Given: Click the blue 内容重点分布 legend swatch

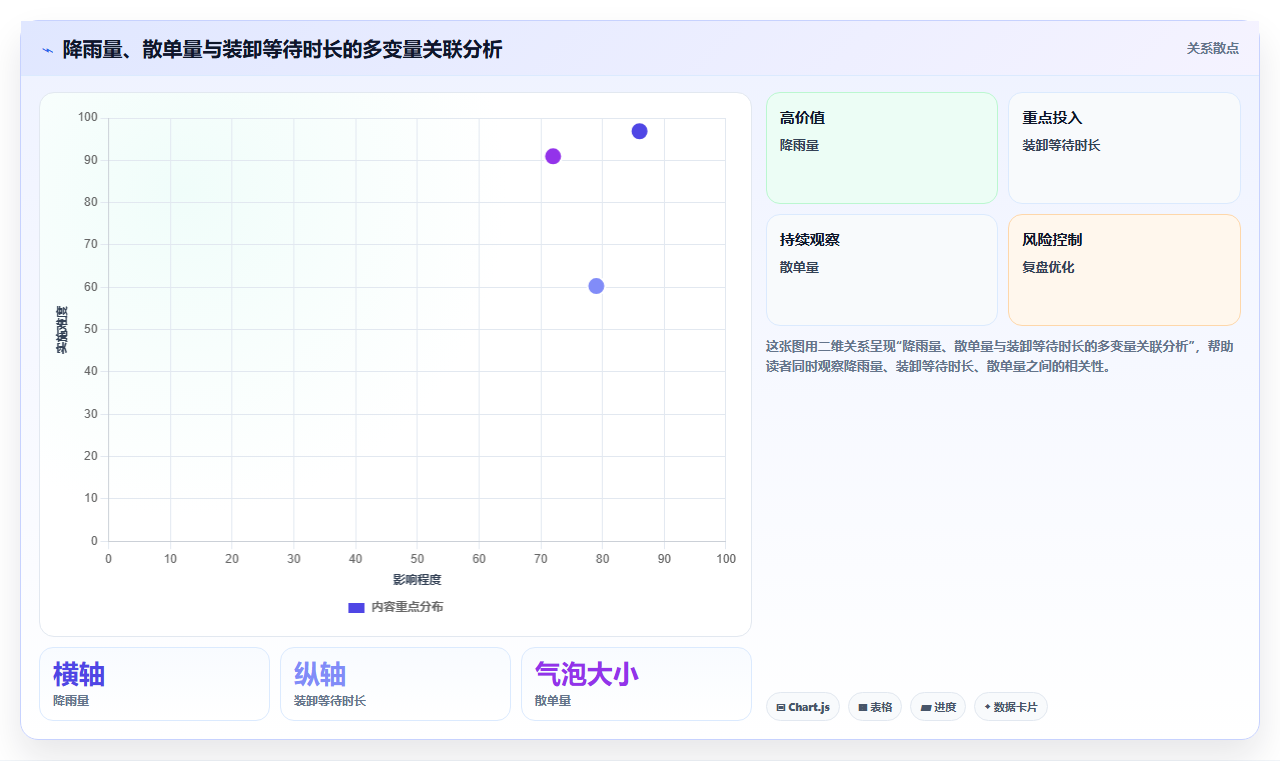Looking at the screenshot, I should (356, 607).
